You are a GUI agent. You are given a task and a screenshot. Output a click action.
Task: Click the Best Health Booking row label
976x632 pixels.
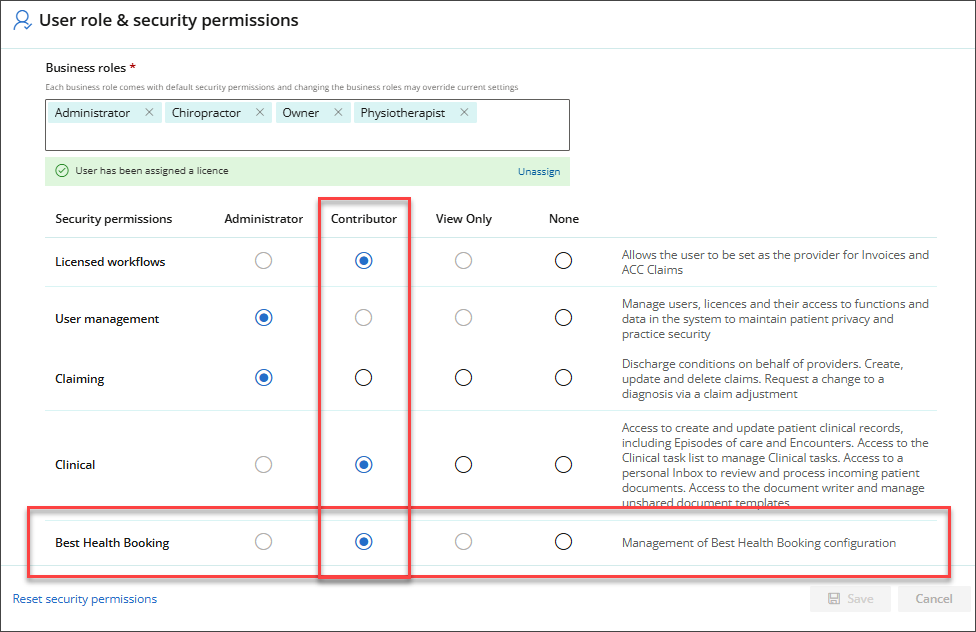tap(112, 543)
